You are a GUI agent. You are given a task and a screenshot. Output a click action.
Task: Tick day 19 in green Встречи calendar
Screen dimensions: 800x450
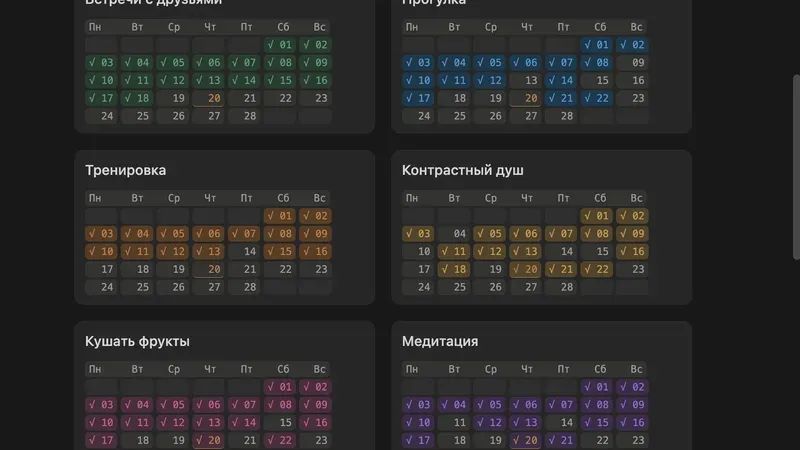(x=178, y=98)
